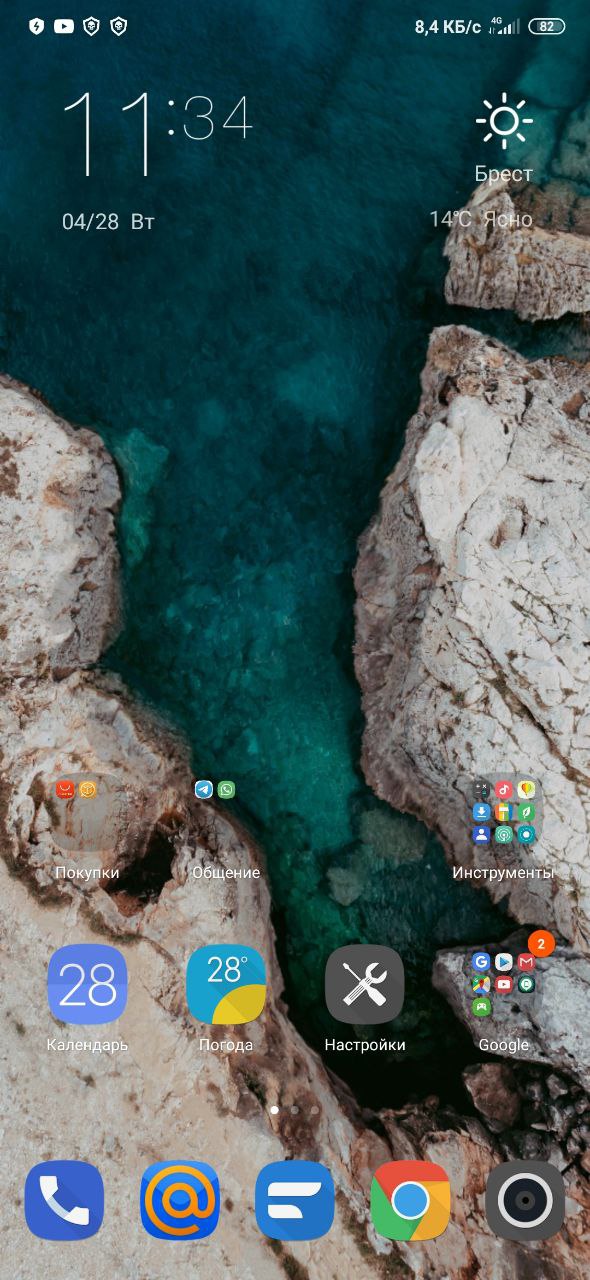Tap the Google folder label text

(x=504, y=1045)
